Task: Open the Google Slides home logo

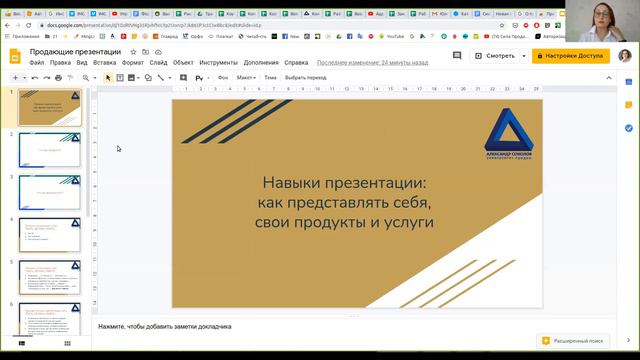Action: click(15, 56)
